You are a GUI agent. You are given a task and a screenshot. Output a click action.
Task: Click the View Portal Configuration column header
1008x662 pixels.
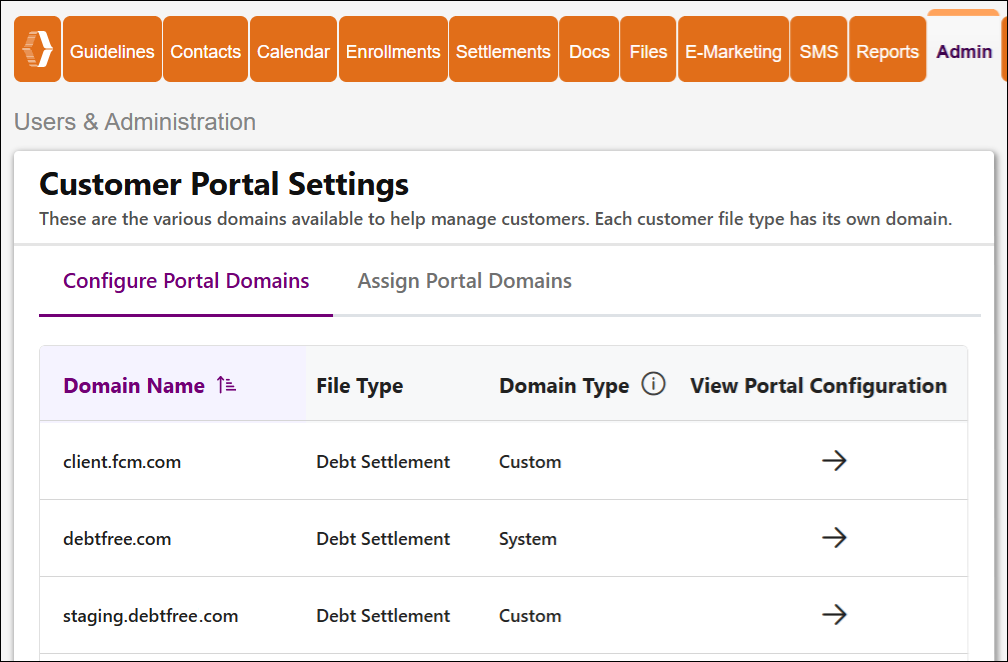click(818, 386)
